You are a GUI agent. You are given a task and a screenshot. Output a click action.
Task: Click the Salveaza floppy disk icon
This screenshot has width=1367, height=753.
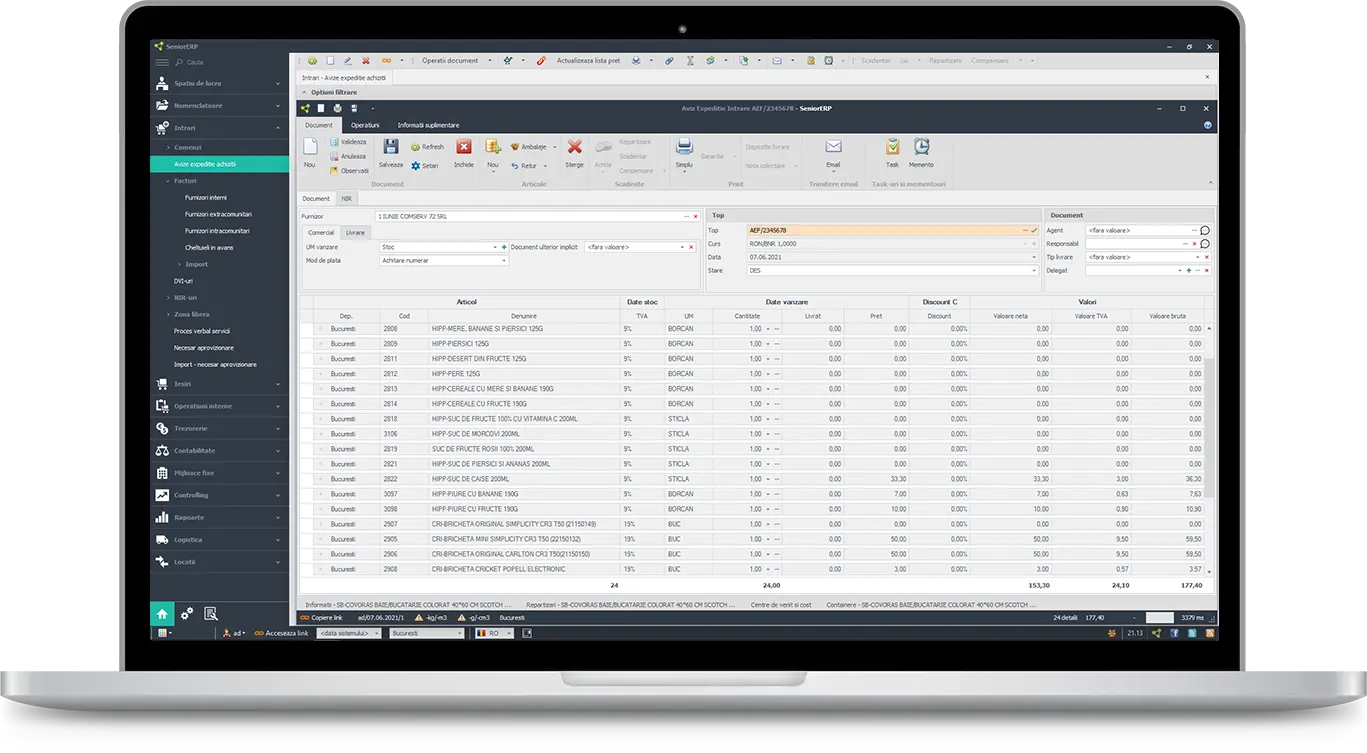click(391, 147)
